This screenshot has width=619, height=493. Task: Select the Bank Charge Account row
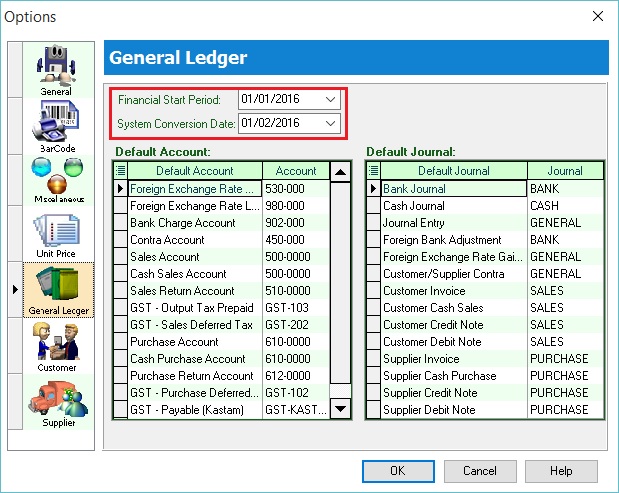(x=194, y=223)
